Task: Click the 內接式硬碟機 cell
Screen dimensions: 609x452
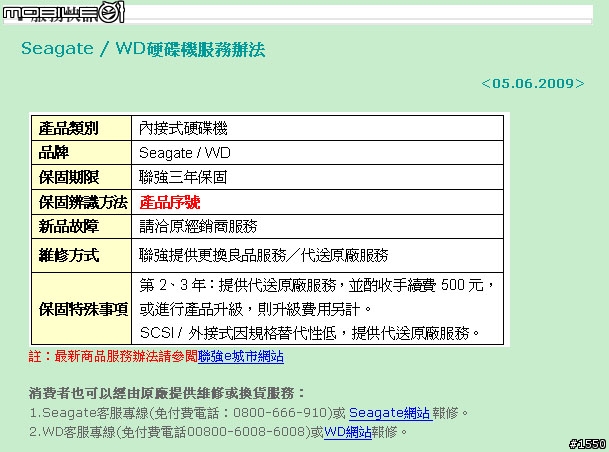Action: tap(317, 128)
